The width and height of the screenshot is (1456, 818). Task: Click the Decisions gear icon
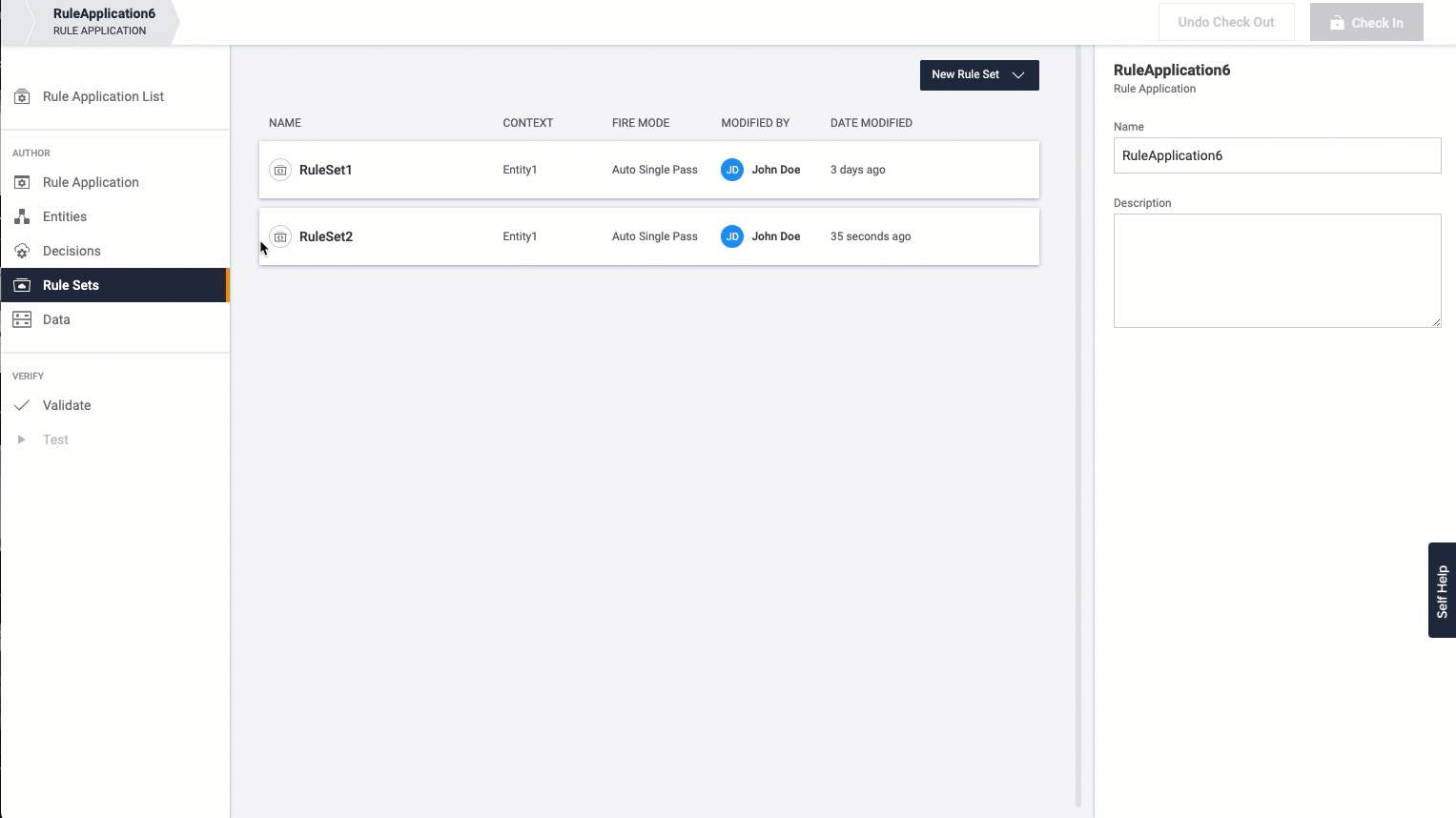[x=22, y=251]
